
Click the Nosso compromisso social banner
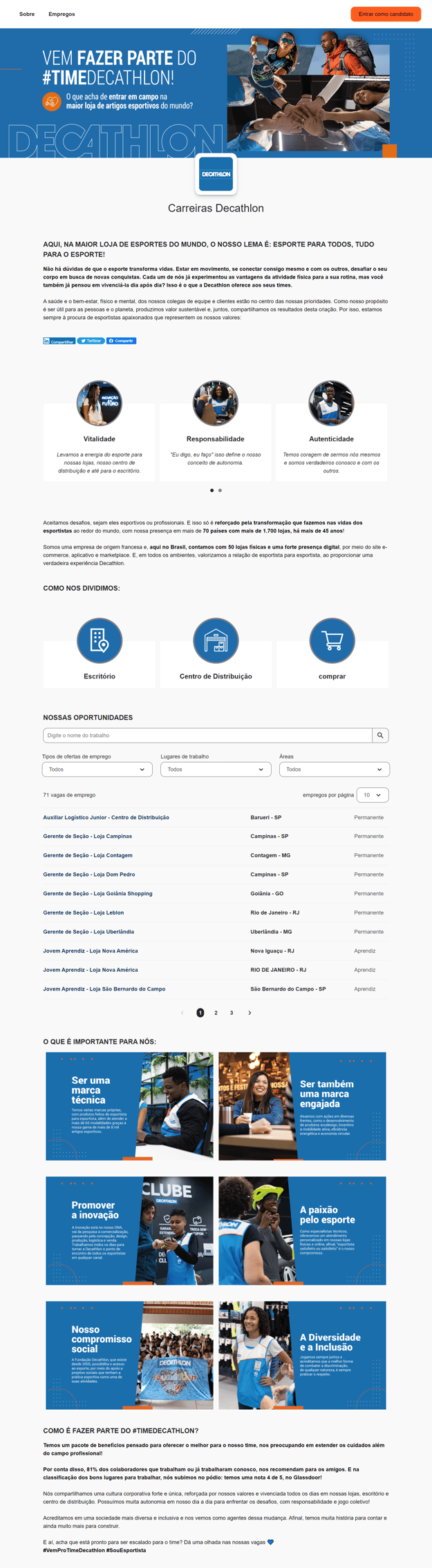129,1355
